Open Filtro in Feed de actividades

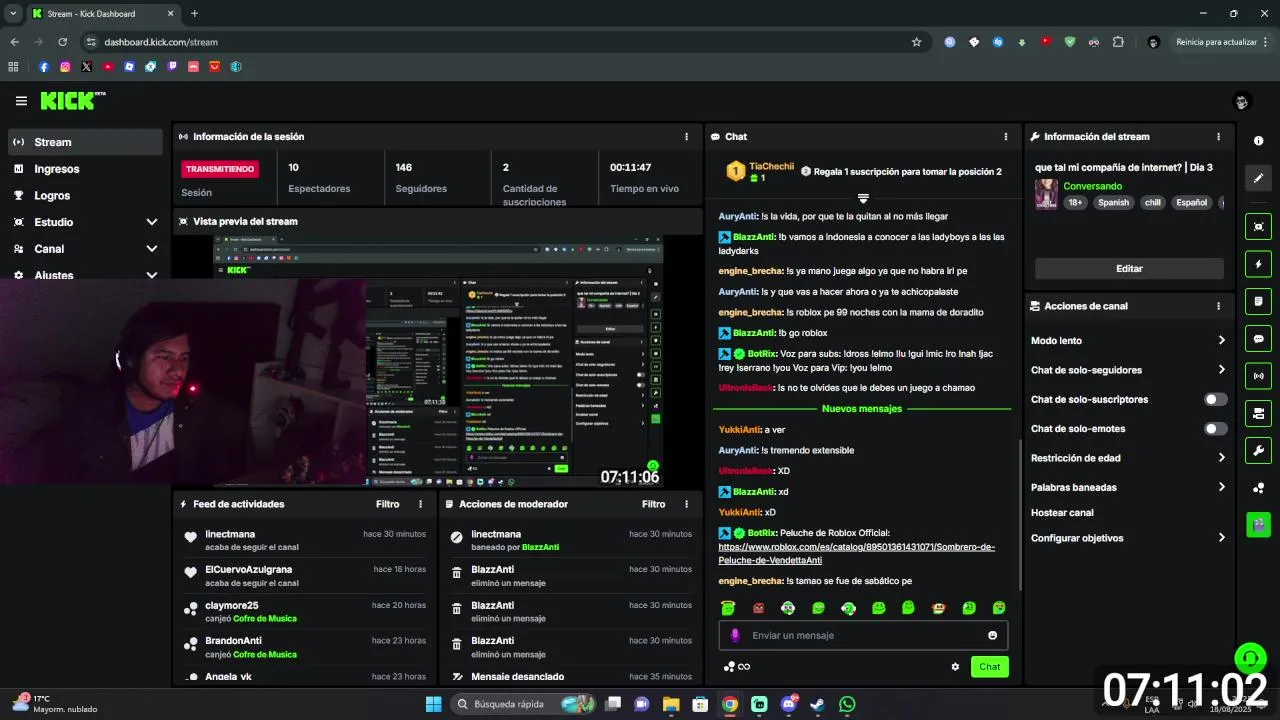(x=387, y=505)
